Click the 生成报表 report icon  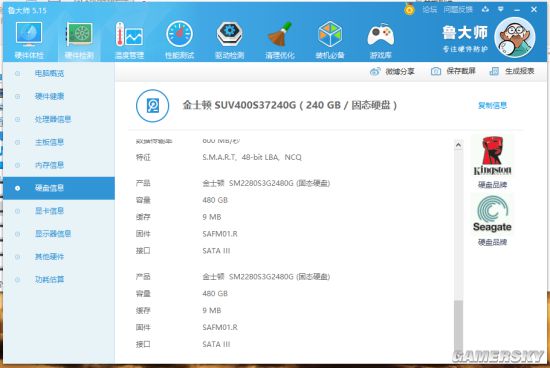tap(494, 71)
